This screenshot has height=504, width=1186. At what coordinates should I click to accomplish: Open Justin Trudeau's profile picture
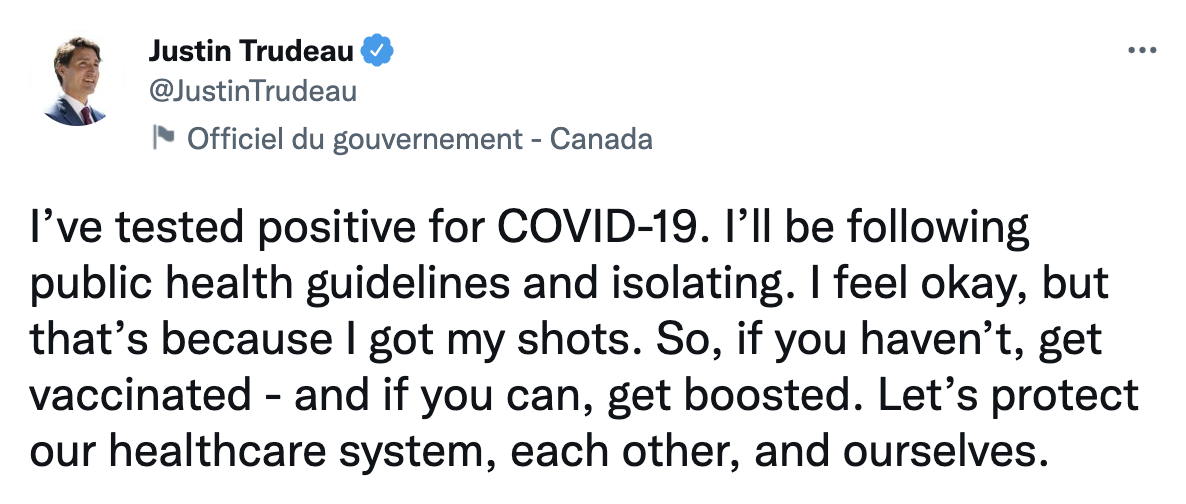pos(75,81)
